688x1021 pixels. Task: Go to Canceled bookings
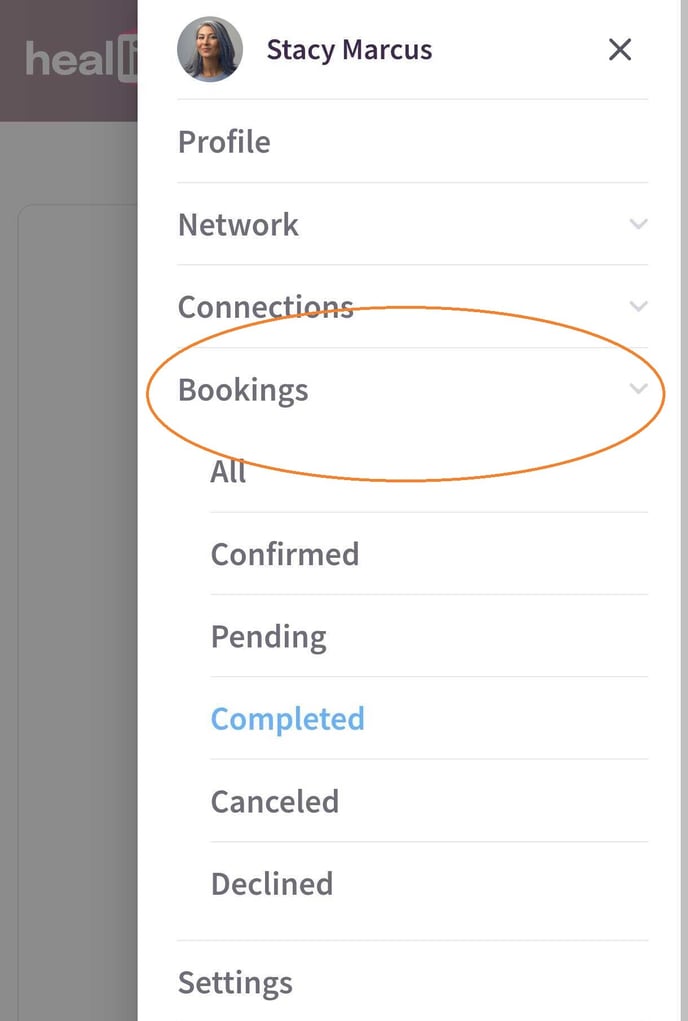click(274, 801)
